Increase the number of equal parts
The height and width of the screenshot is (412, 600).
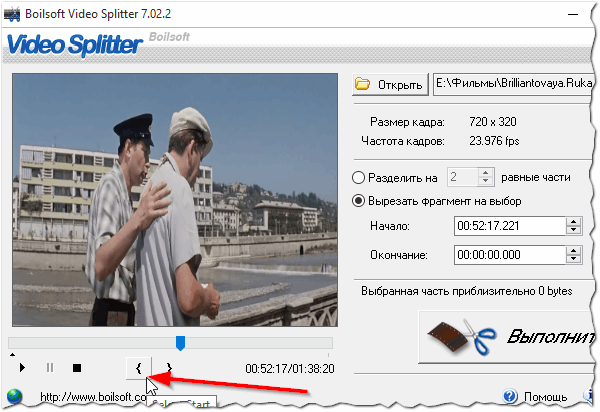(x=486, y=173)
